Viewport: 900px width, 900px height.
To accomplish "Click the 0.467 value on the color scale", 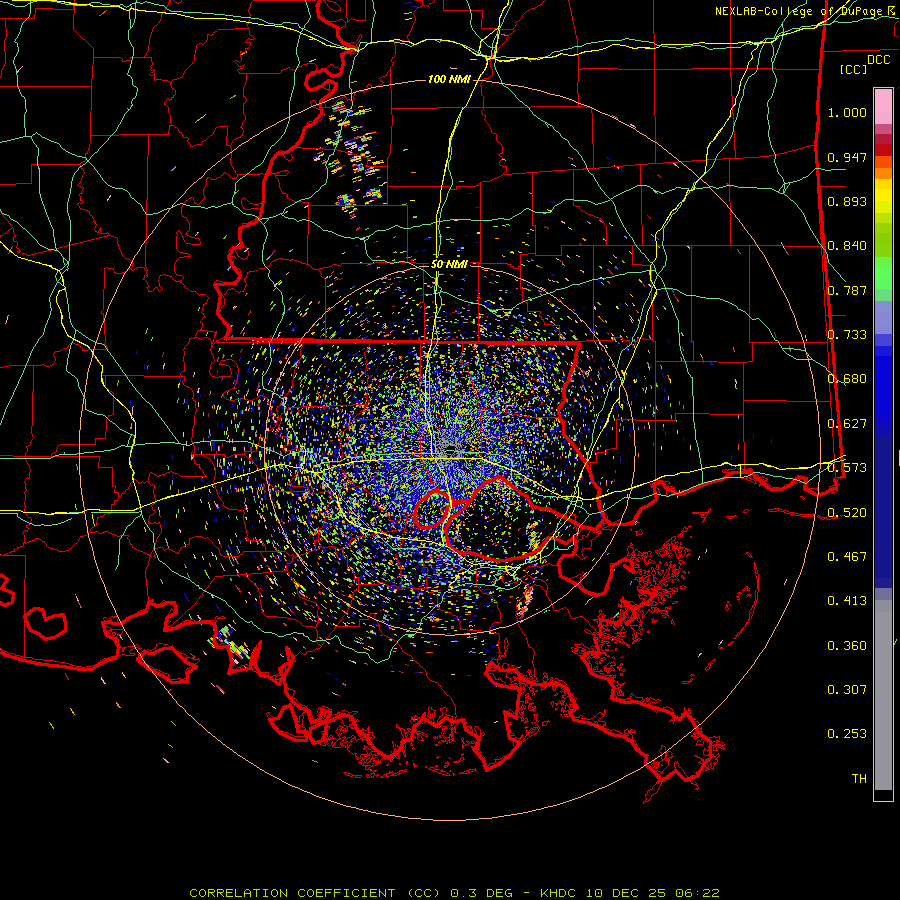I will pos(847,557).
